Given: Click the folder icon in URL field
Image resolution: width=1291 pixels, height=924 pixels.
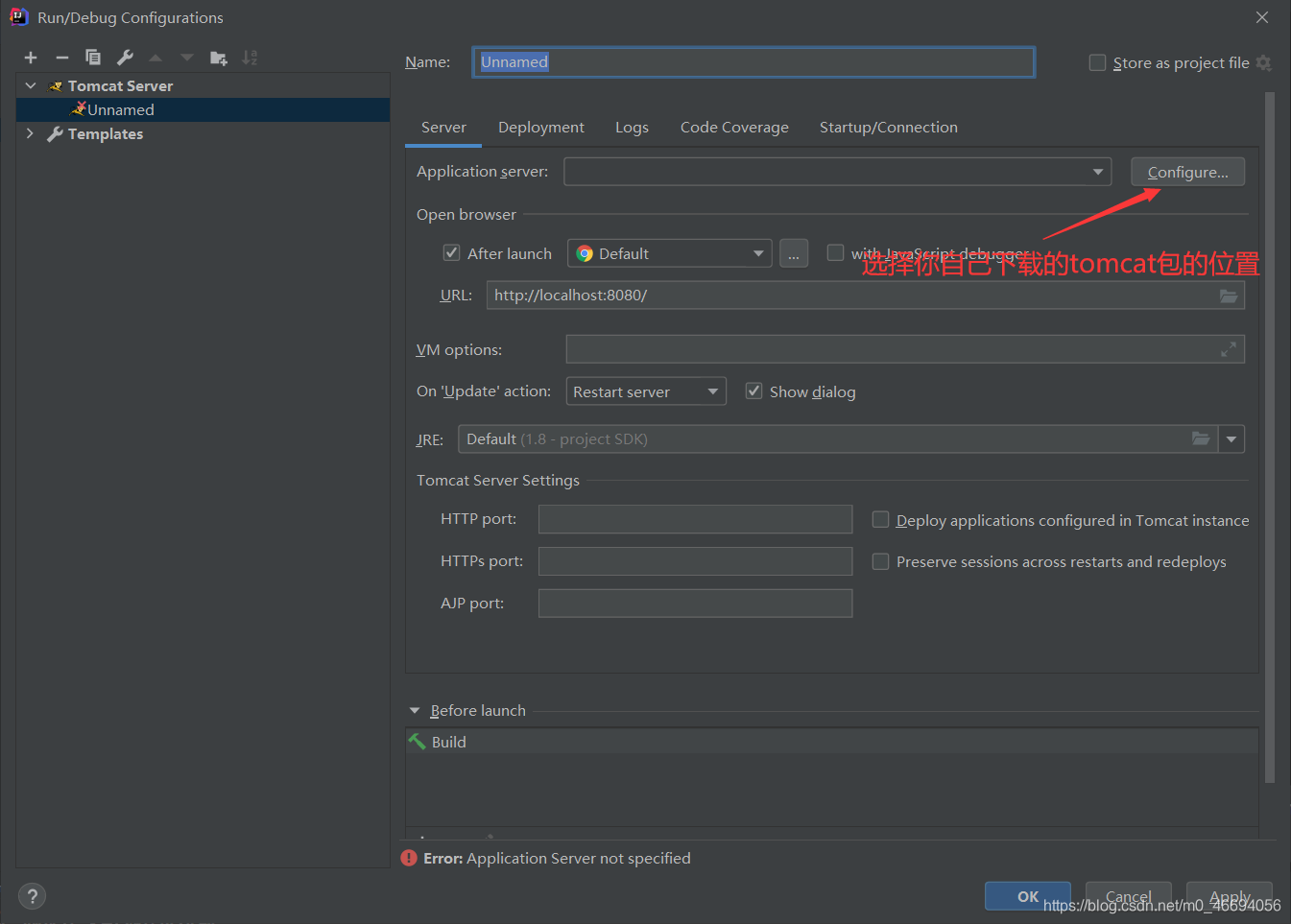Looking at the screenshot, I should pos(1229,296).
